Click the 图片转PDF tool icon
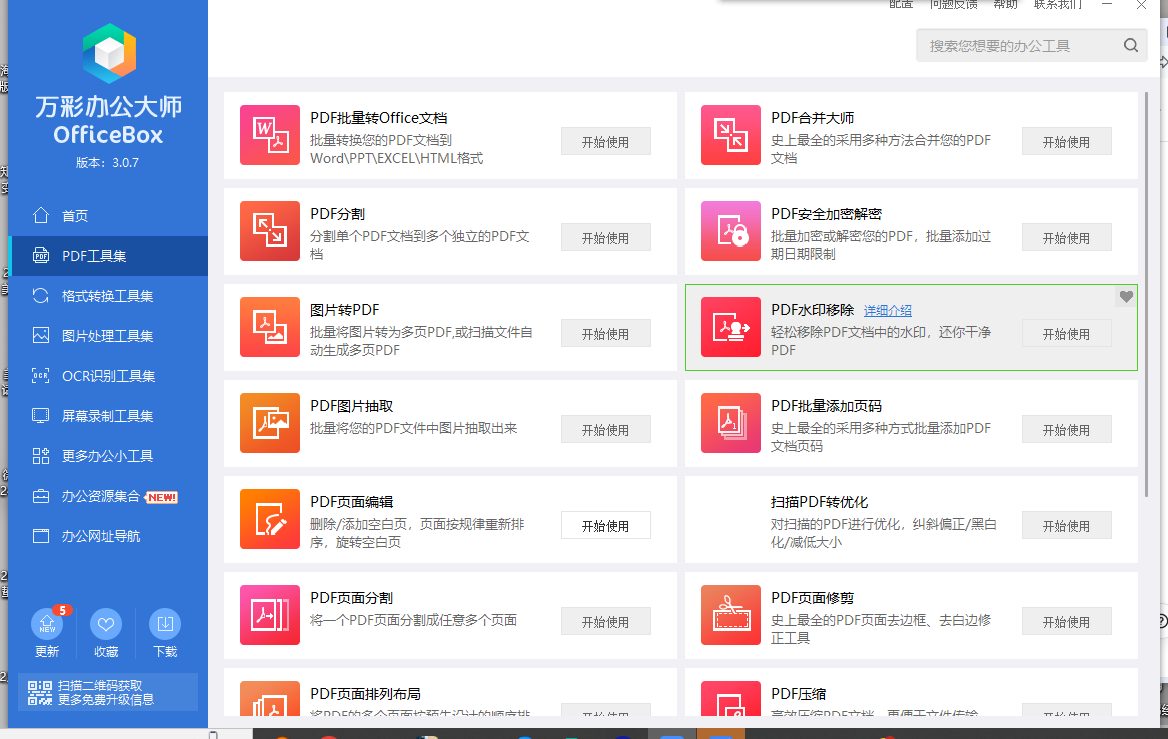 [270, 327]
